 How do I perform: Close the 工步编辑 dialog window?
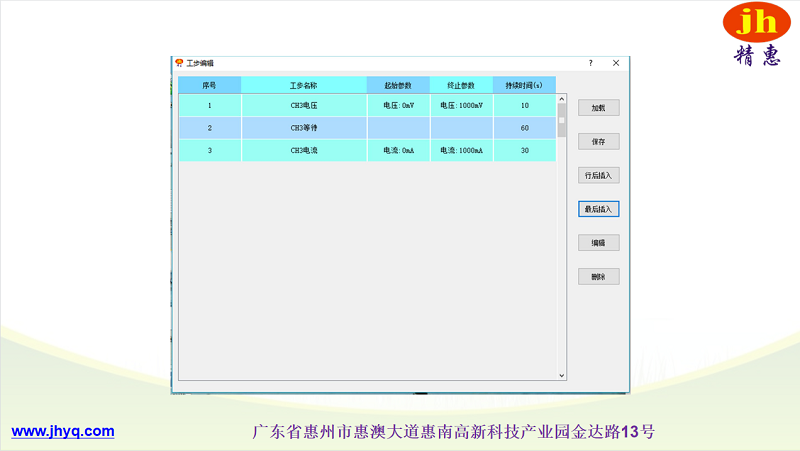point(616,63)
